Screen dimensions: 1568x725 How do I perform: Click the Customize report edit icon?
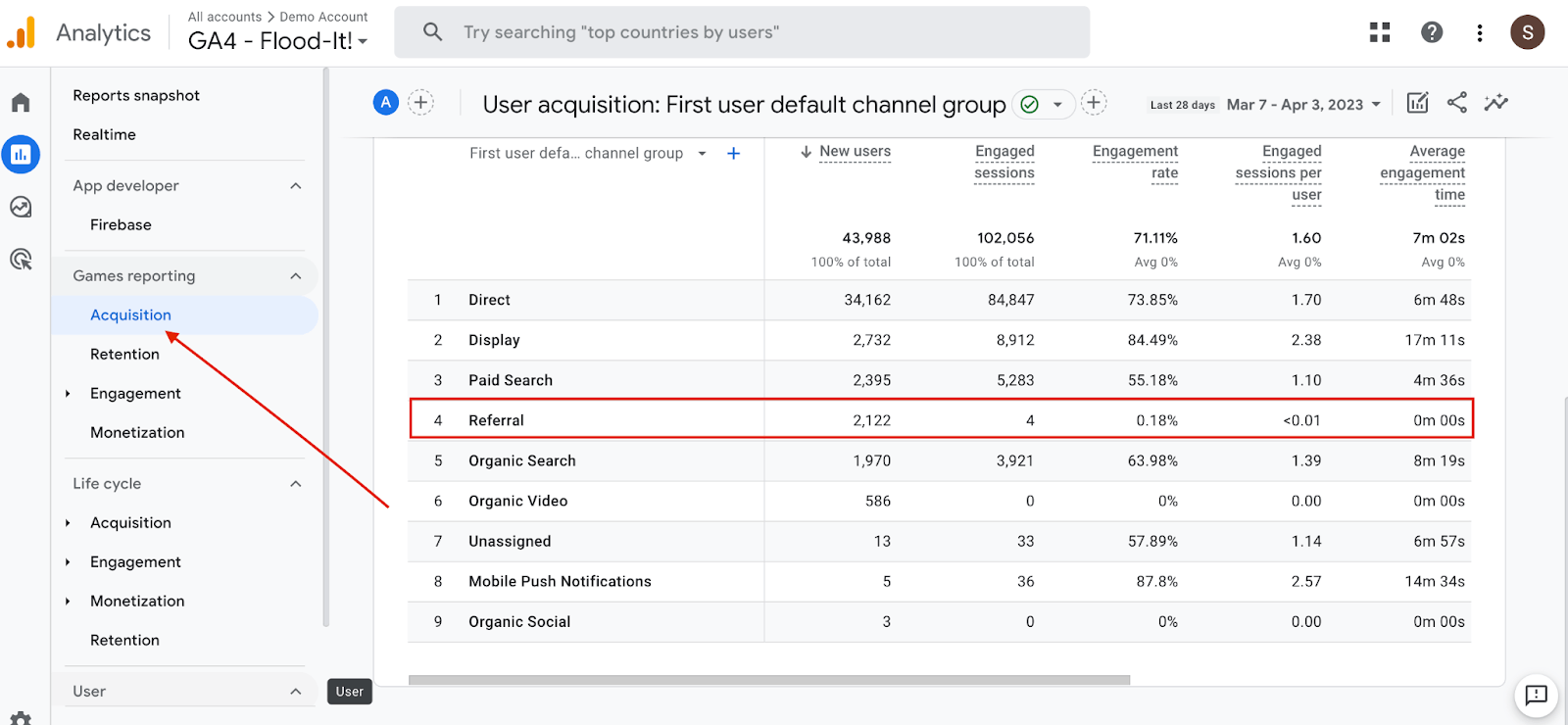coord(1417,103)
